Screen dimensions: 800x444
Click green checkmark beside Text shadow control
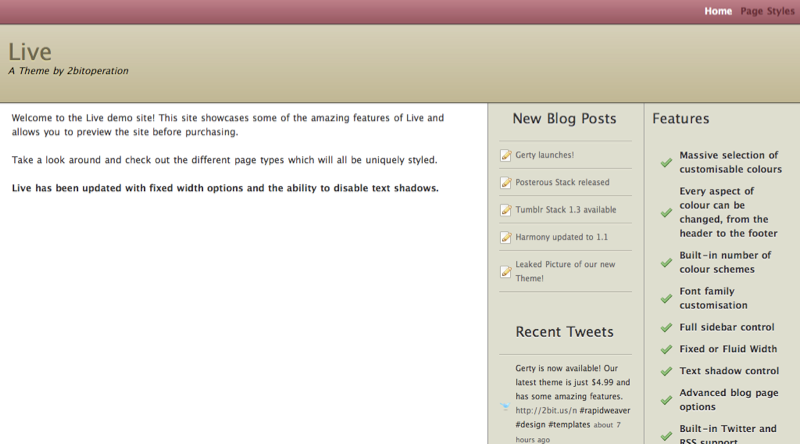click(666, 371)
